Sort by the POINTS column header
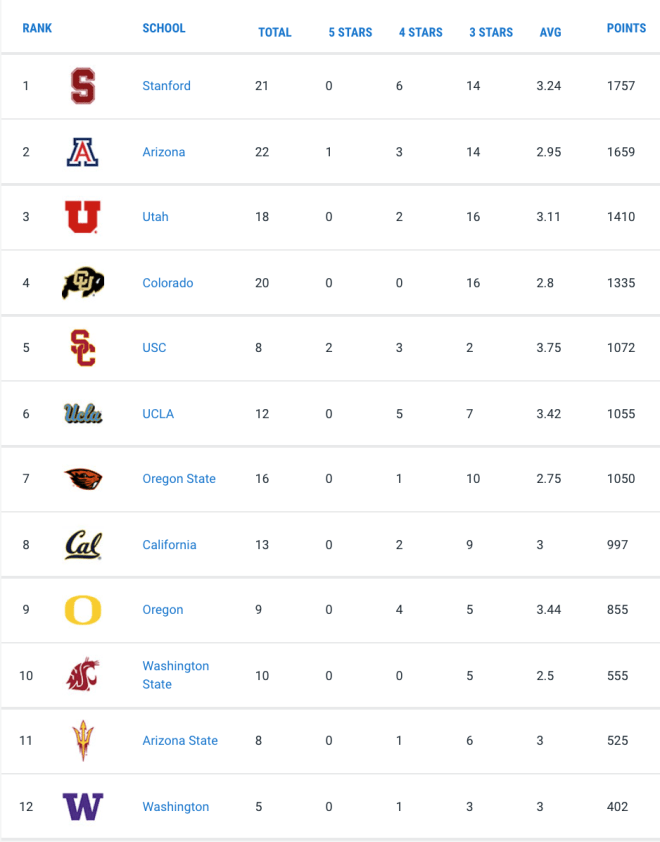The width and height of the screenshot is (660, 842). (x=626, y=28)
